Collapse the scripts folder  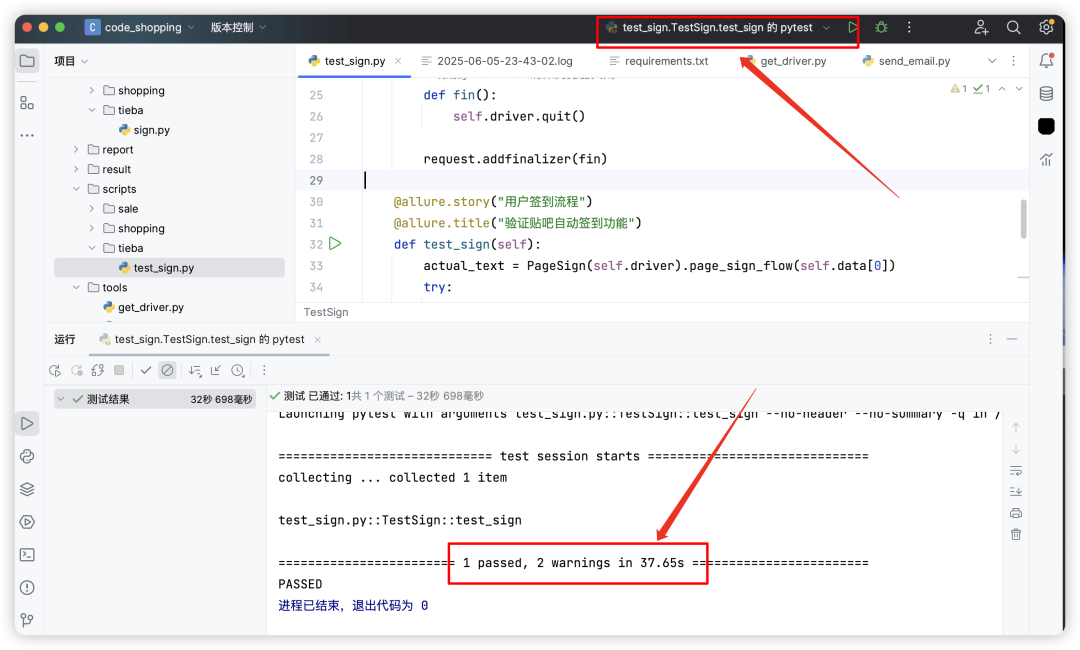[x=76, y=189]
